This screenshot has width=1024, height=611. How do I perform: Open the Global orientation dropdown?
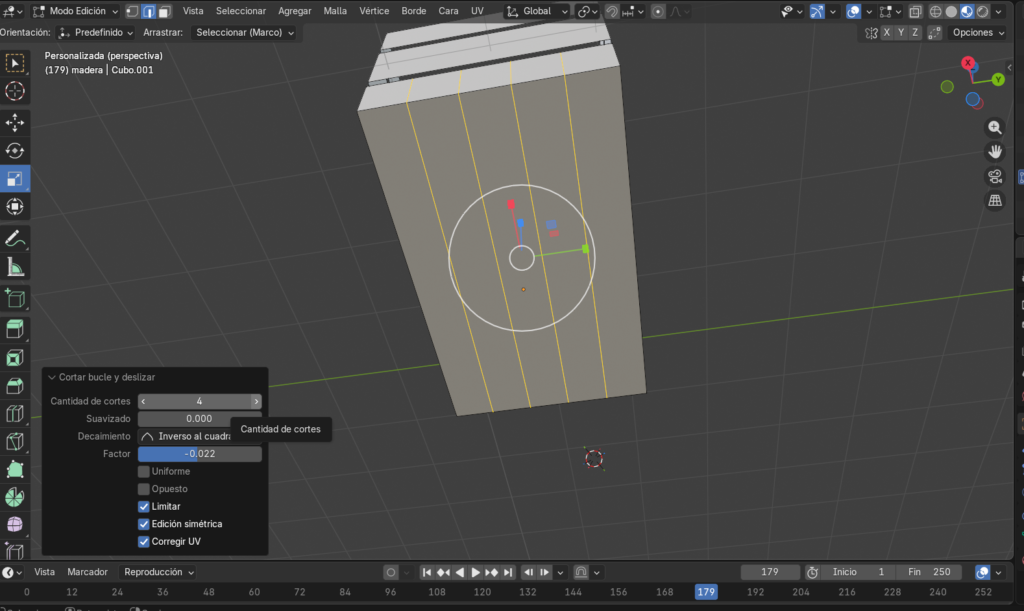(537, 11)
